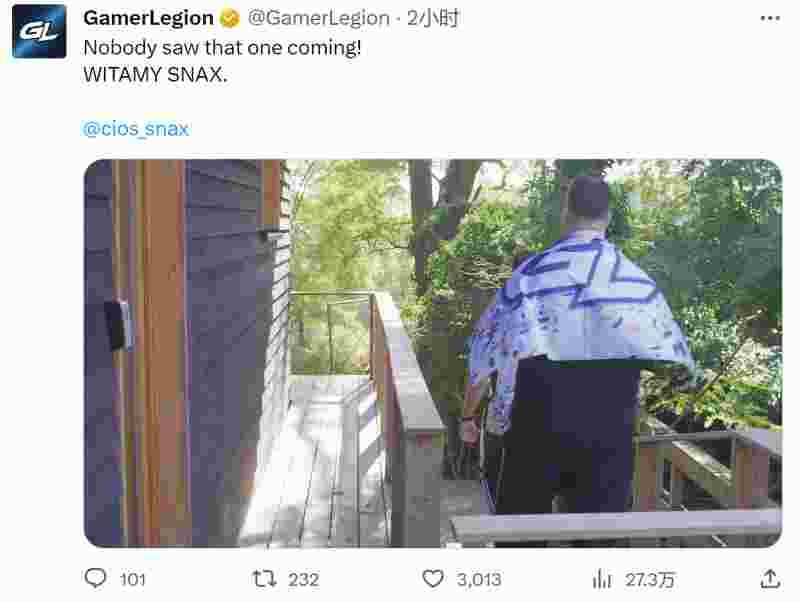800x602 pixels.
Task: Click the "WITAMY SNAX." tweet line
Action: [155, 74]
